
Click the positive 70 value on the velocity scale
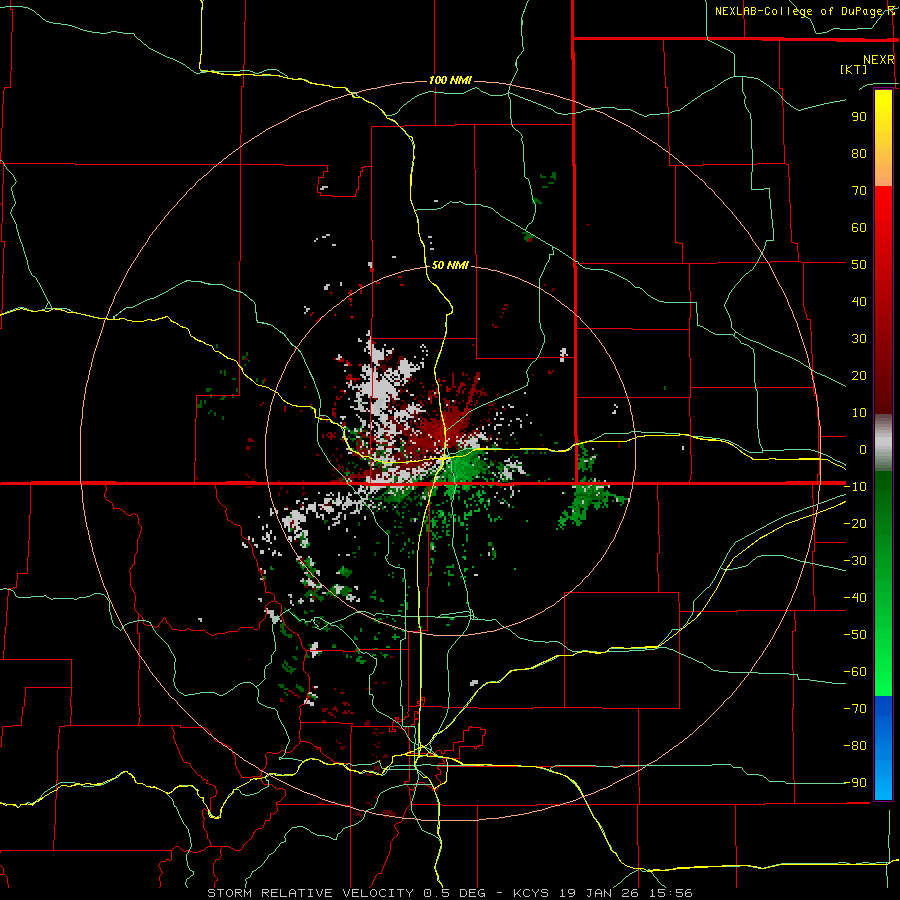(859, 191)
